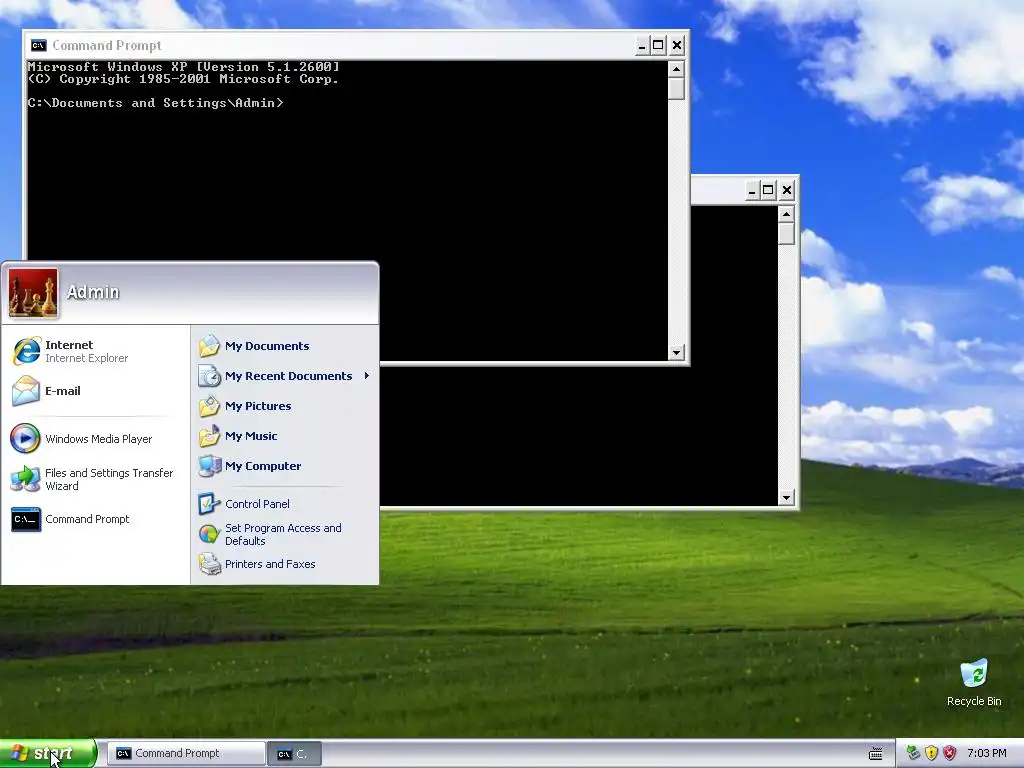
Task: Click scrollbar thumb in back Command Prompt window
Action: coord(786,234)
